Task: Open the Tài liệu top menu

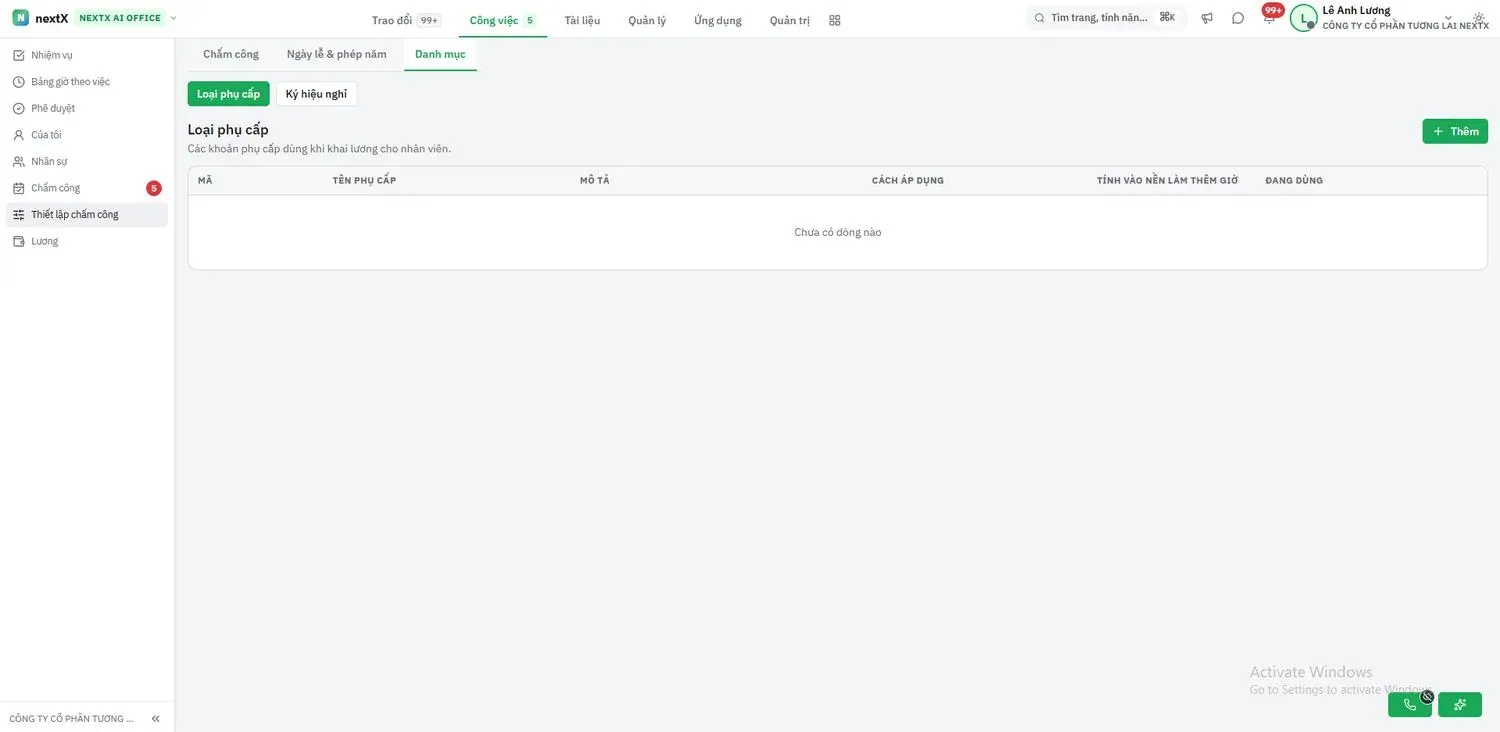Action: [x=582, y=20]
